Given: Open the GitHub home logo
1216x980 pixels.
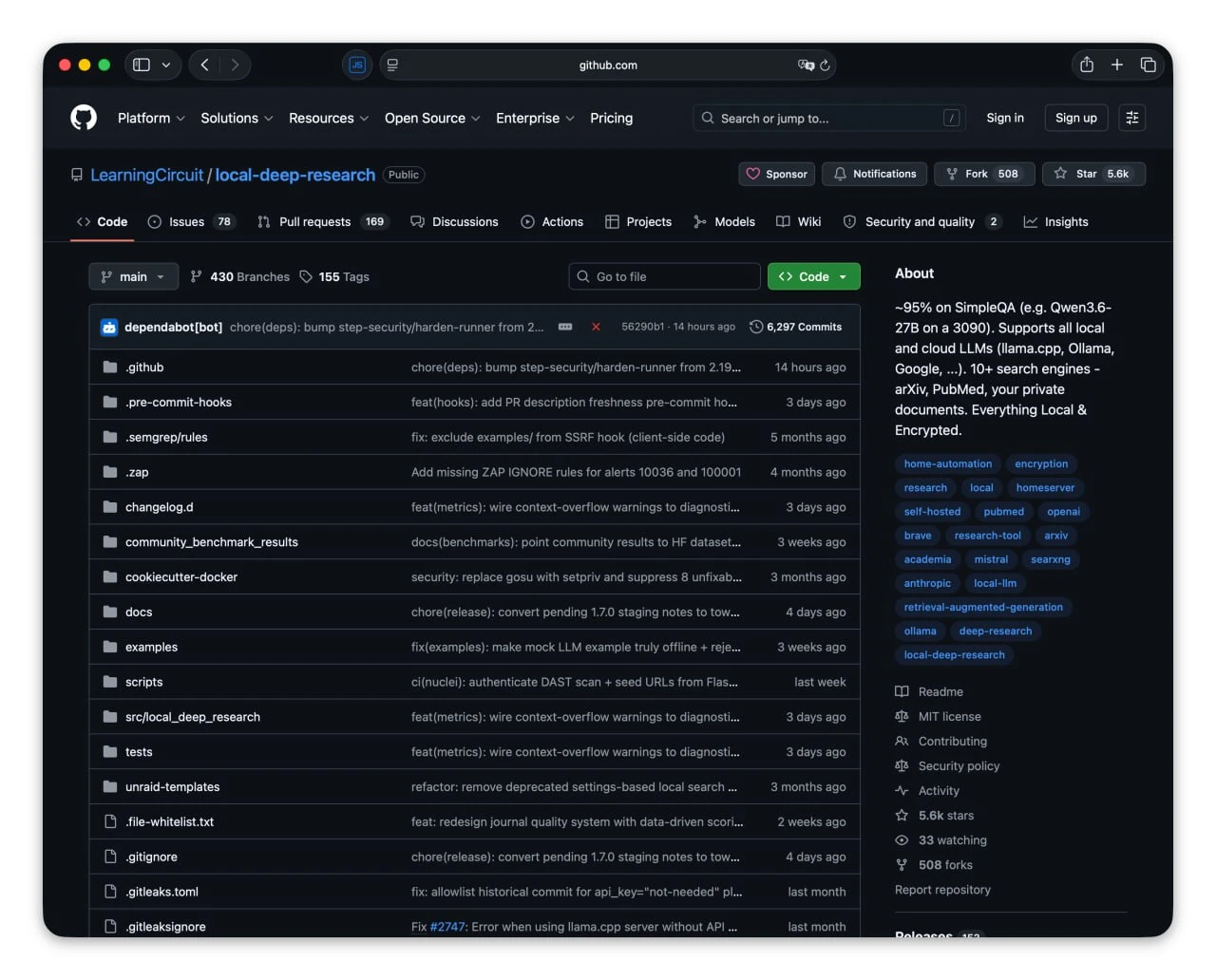Looking at the screenshot, I should pyautogui.click(x=84, y=118).
